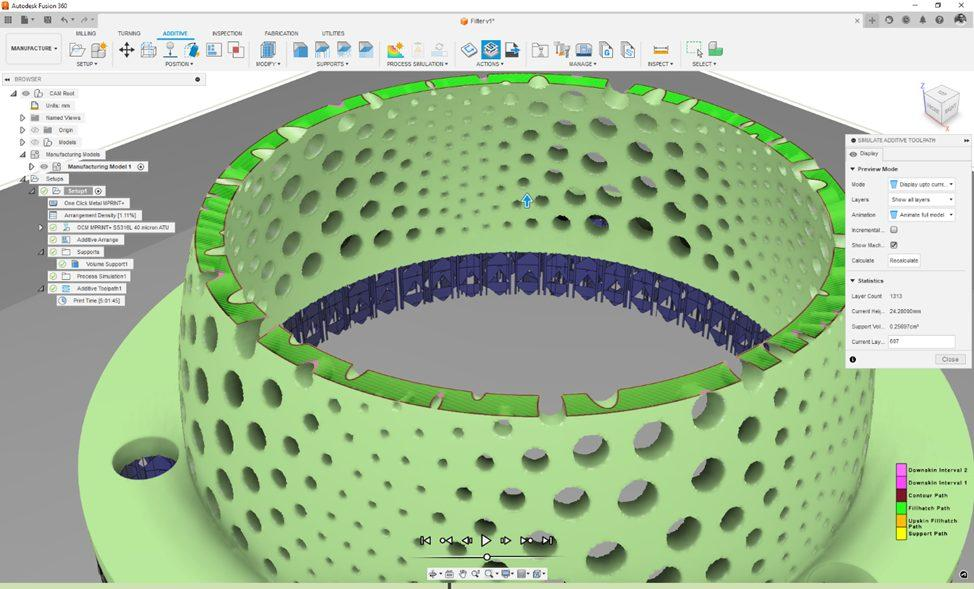Click Close in Simulate Additive Toolpath panel
This screenshot has height=589, width=974.
pyautogui.click(x=950, y=359)
